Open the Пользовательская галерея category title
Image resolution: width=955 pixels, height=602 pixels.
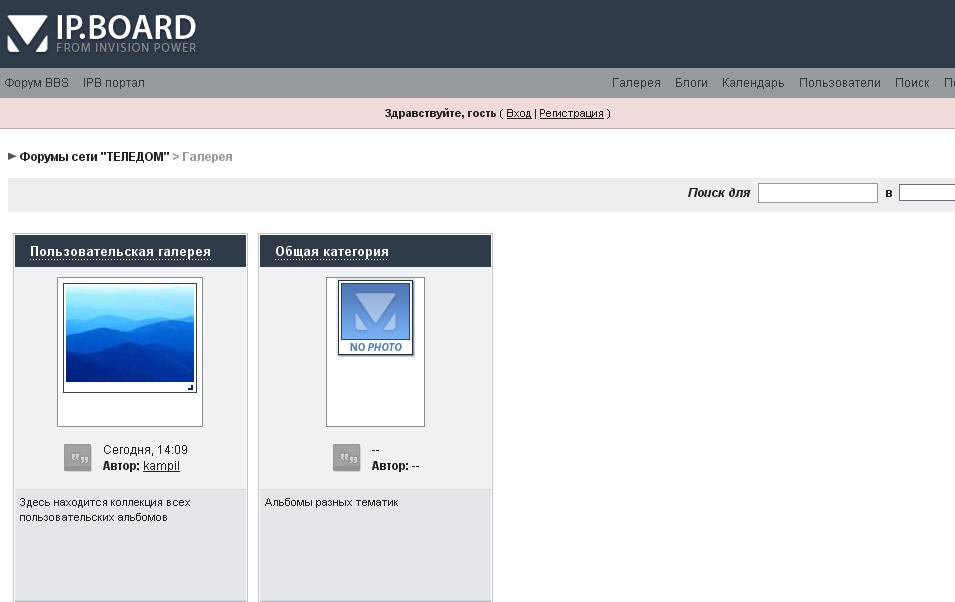120,252
